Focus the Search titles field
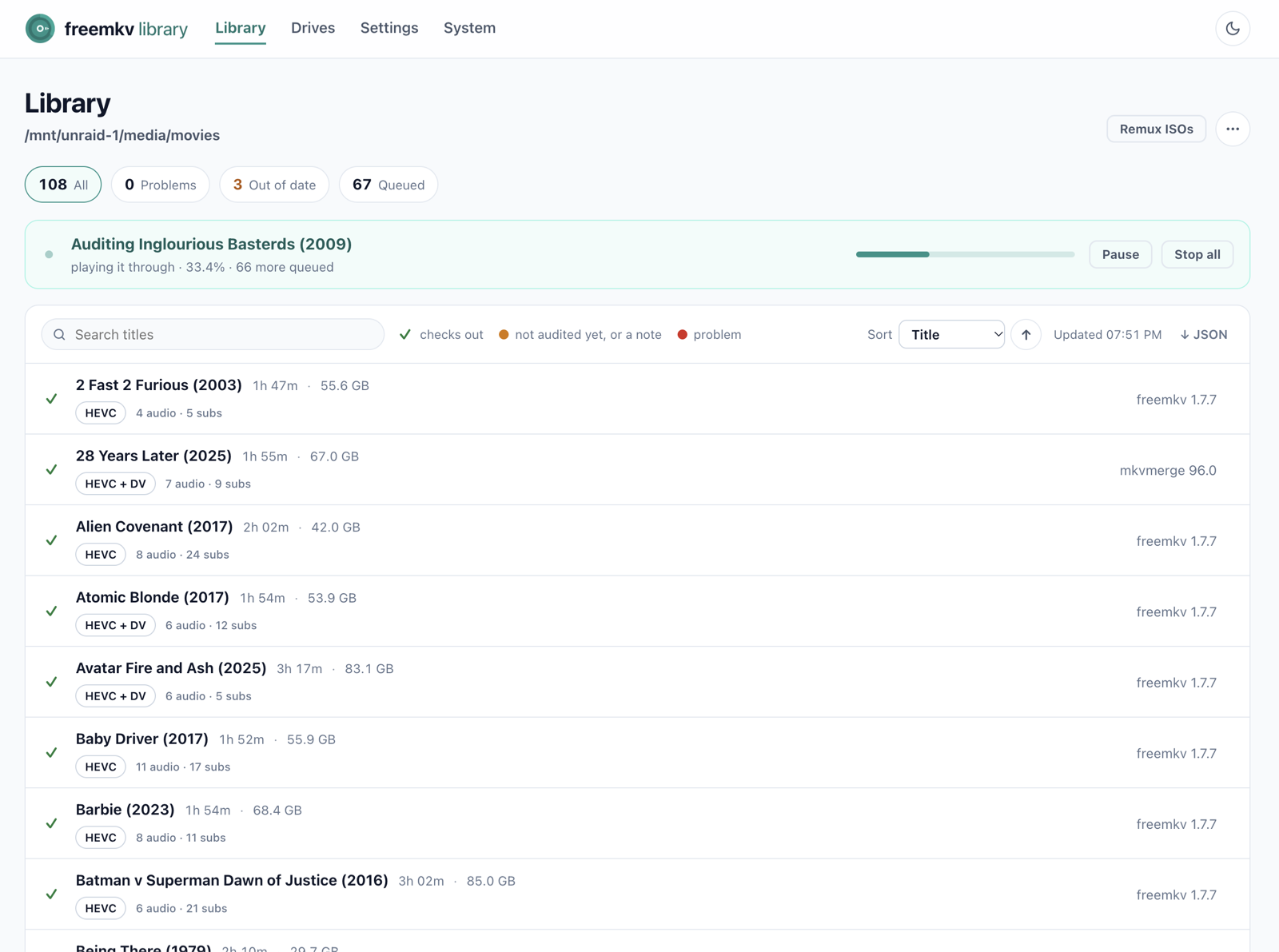This screenshot has height=952, width=1279. (x=213, y=335)
